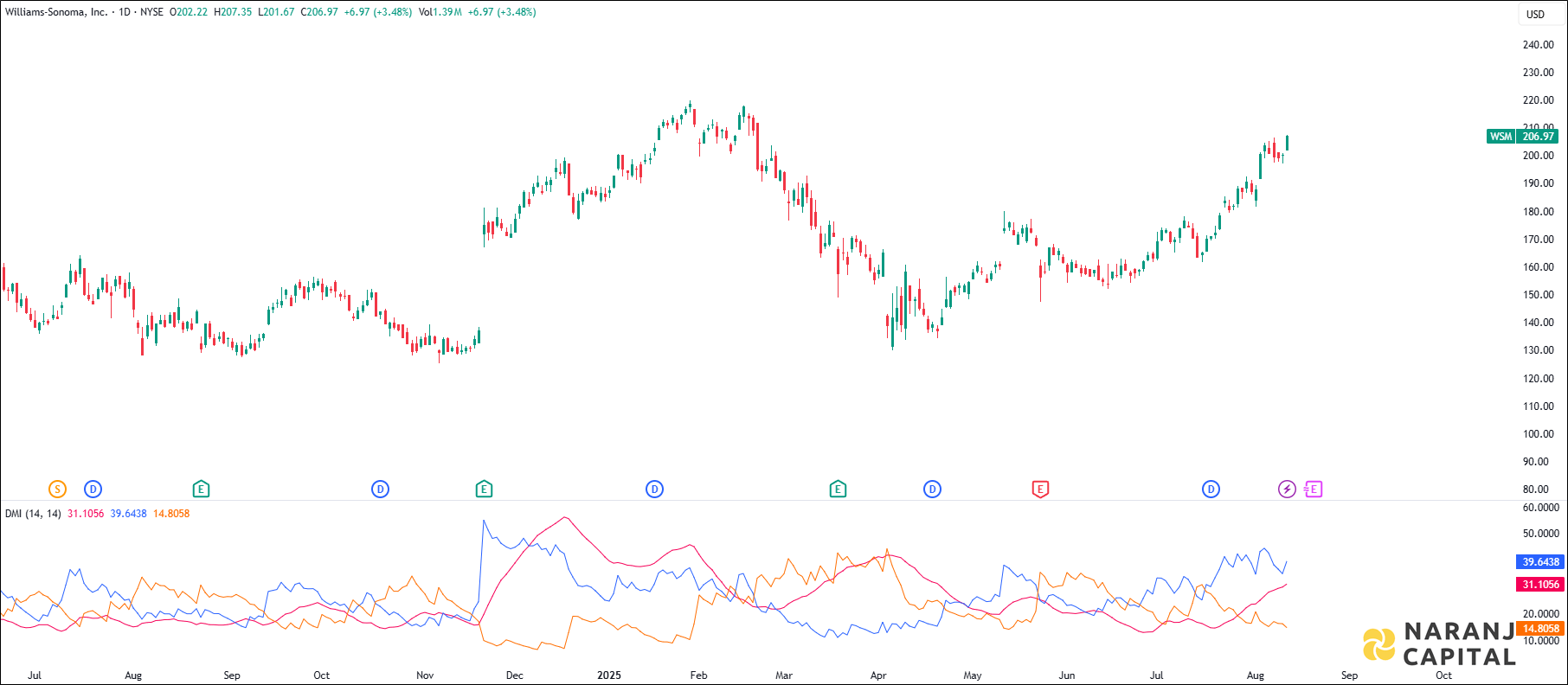
Task: Click the purple lightning bolt event icon
Action: click(x=1287, y=490)
